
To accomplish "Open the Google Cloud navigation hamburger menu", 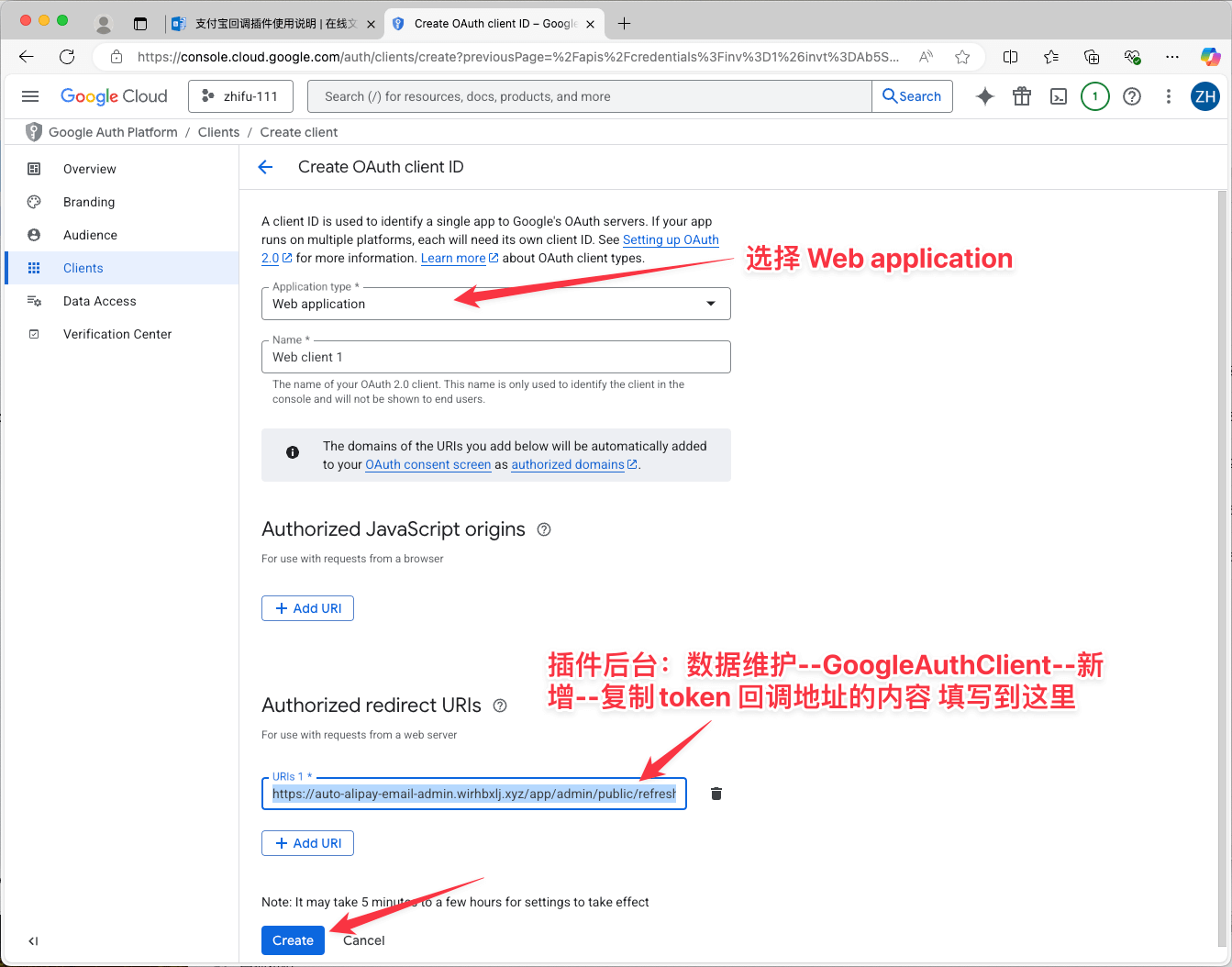I will tap(30, 96).
